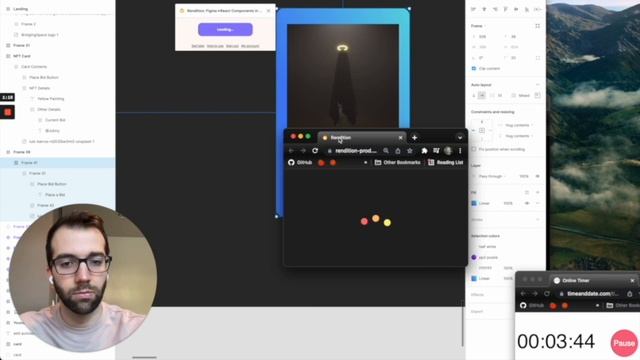The height and width of the screenshot is (360, 640).
Task: Open the My account link in the plugin
Action: coord(250,46)
